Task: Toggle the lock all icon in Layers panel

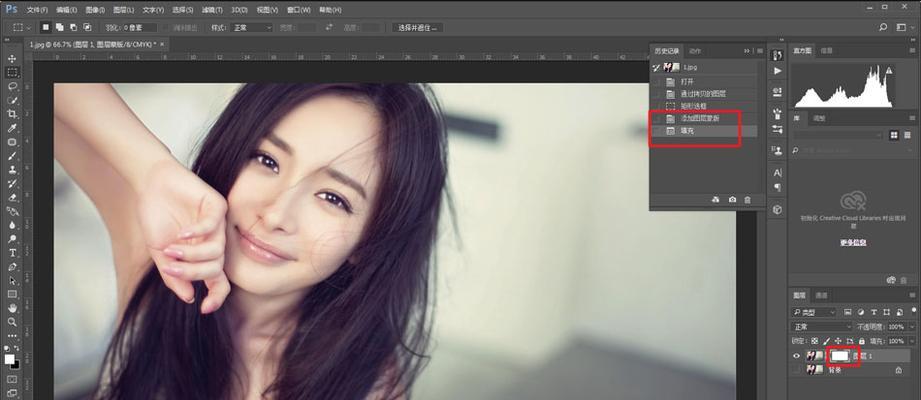Action: tap(861, 341)
